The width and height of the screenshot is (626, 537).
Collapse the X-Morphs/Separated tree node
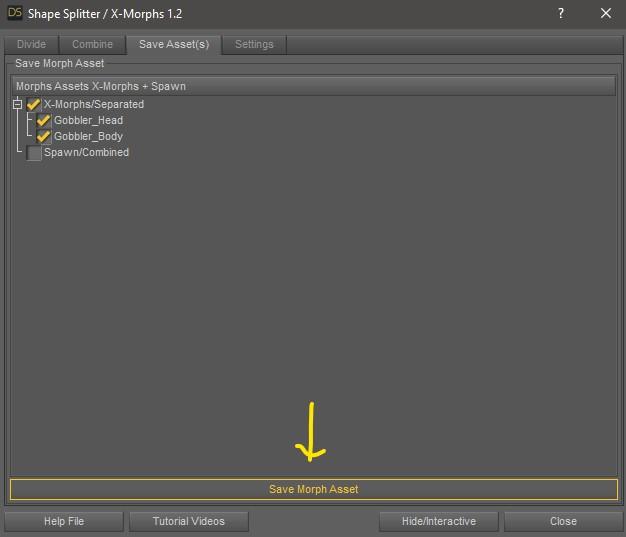coord(17,105)
